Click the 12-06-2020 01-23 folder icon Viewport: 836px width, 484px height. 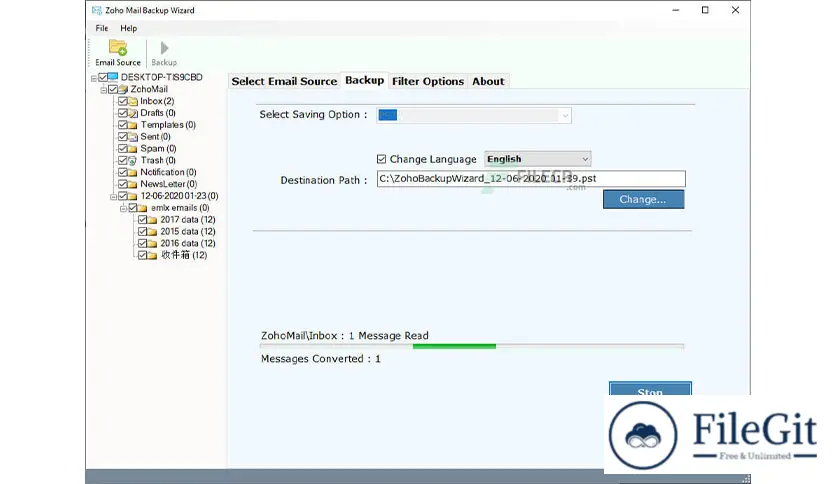(133, 196)
